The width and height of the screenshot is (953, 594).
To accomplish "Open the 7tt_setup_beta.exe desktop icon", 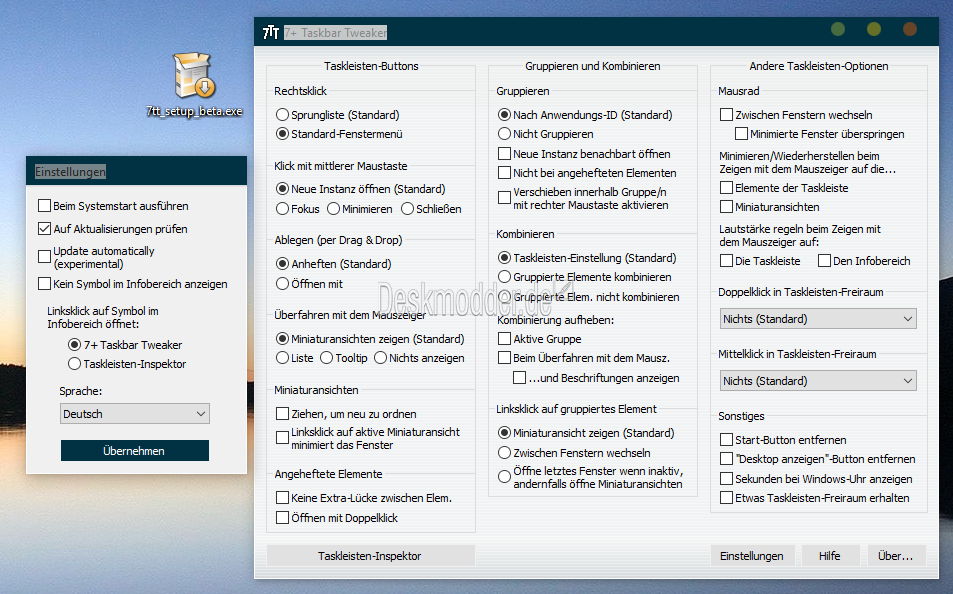I will pos(194,84).
